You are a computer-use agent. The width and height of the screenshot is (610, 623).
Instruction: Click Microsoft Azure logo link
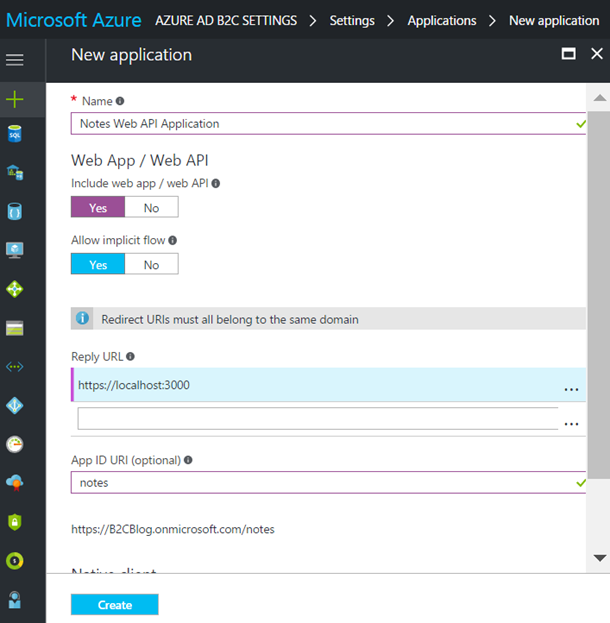click(74, 20)
